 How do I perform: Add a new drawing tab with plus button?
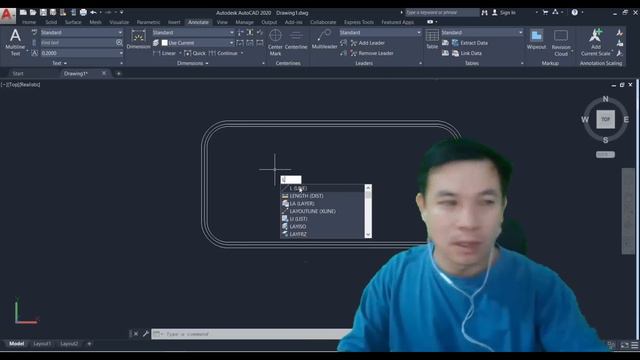[119, 73]
